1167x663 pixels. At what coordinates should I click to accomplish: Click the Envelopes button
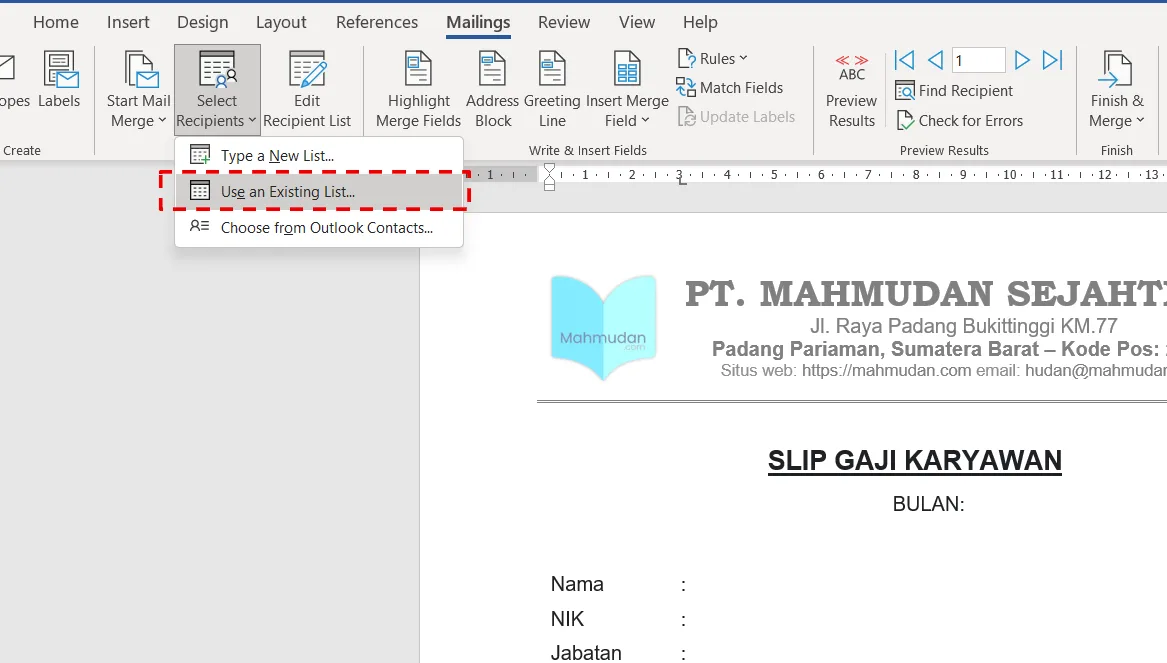point(13,80)
